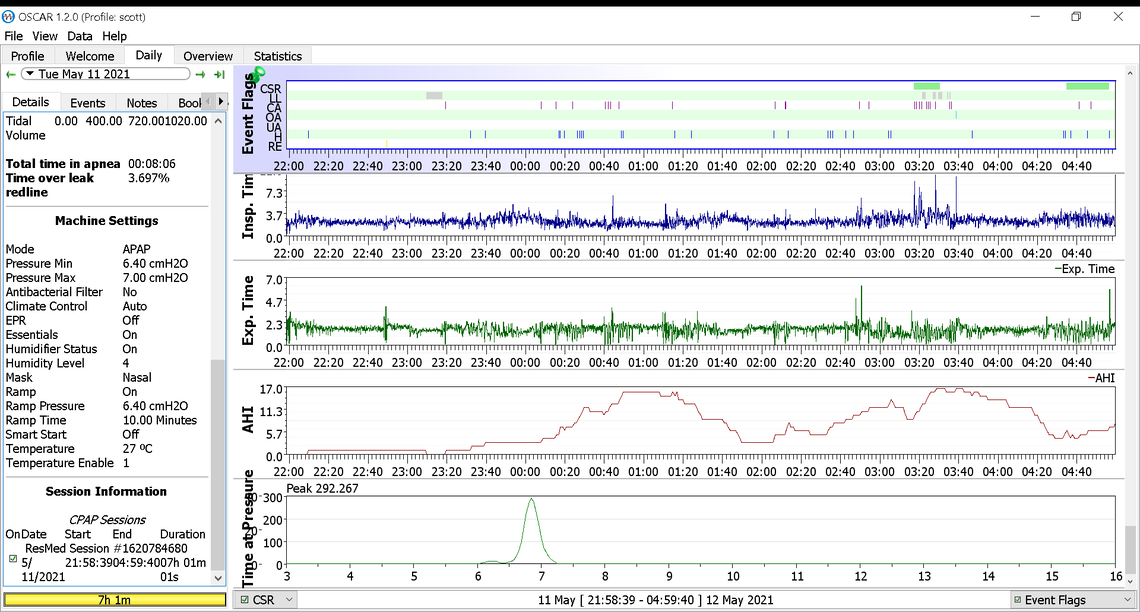Jump to the most recent day with data
The width and height of the screenshot is (1140, 612).
coord(219,74)
